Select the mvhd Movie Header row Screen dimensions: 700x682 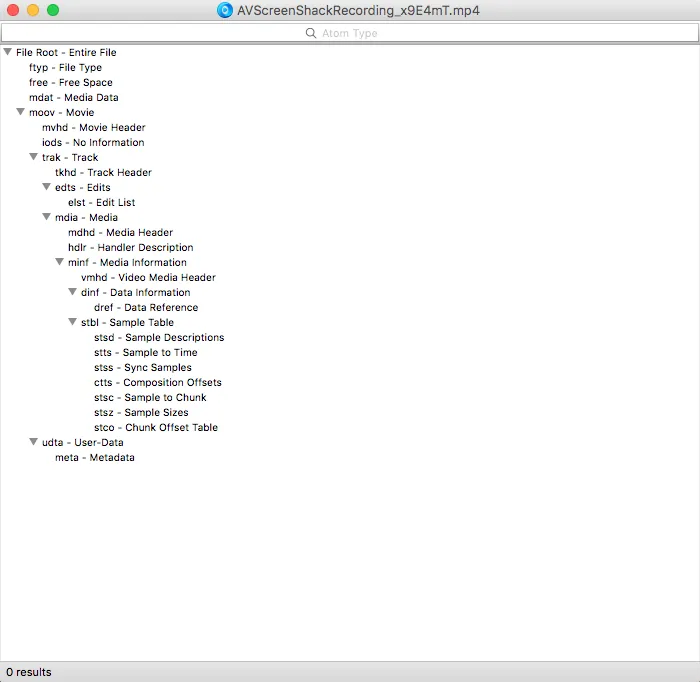pos(93,127)
